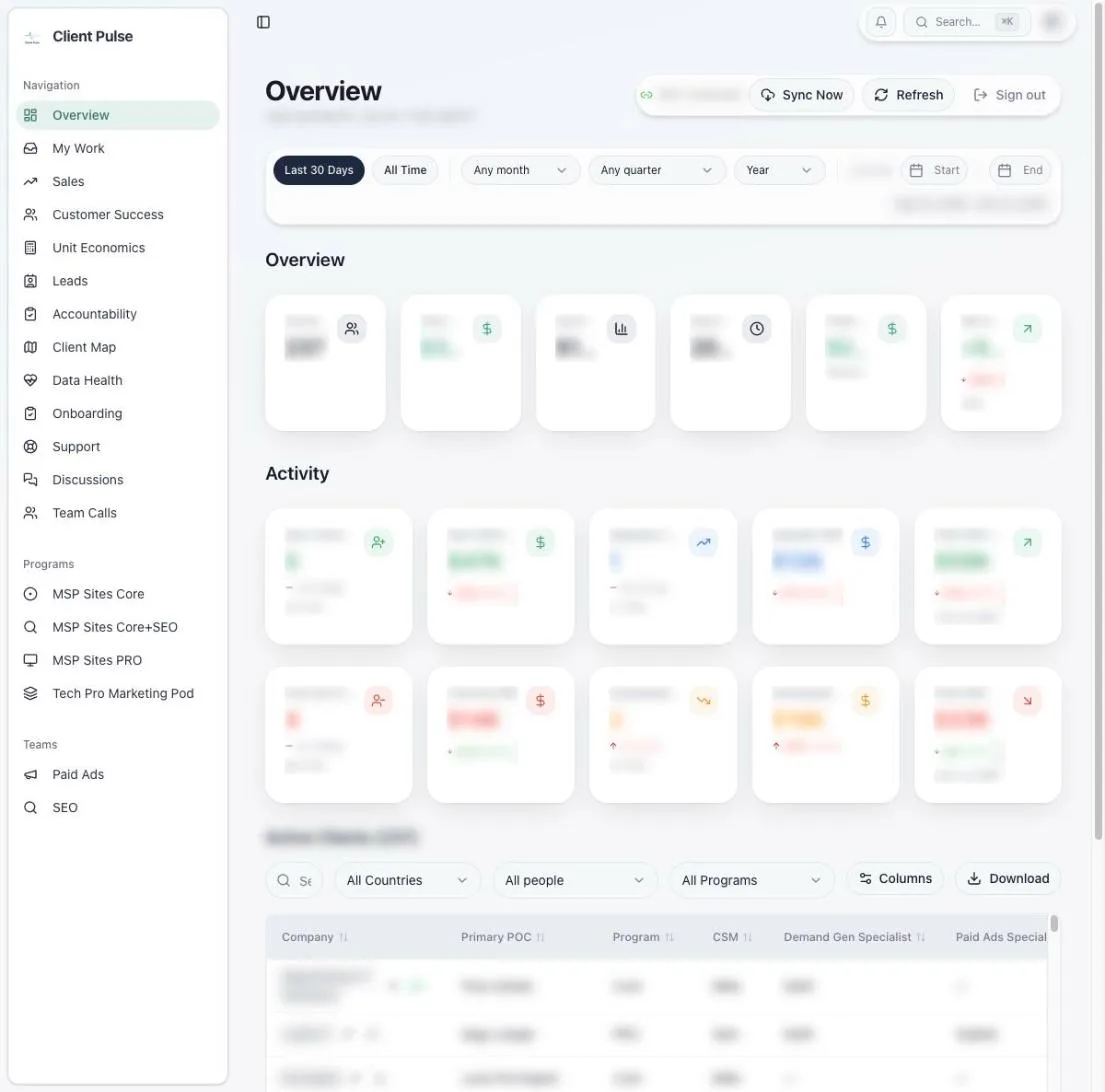This screenshot has width=1105, height=1092.
Task: Click the Paid Ads megaphone icon
Action: [30, 774]
